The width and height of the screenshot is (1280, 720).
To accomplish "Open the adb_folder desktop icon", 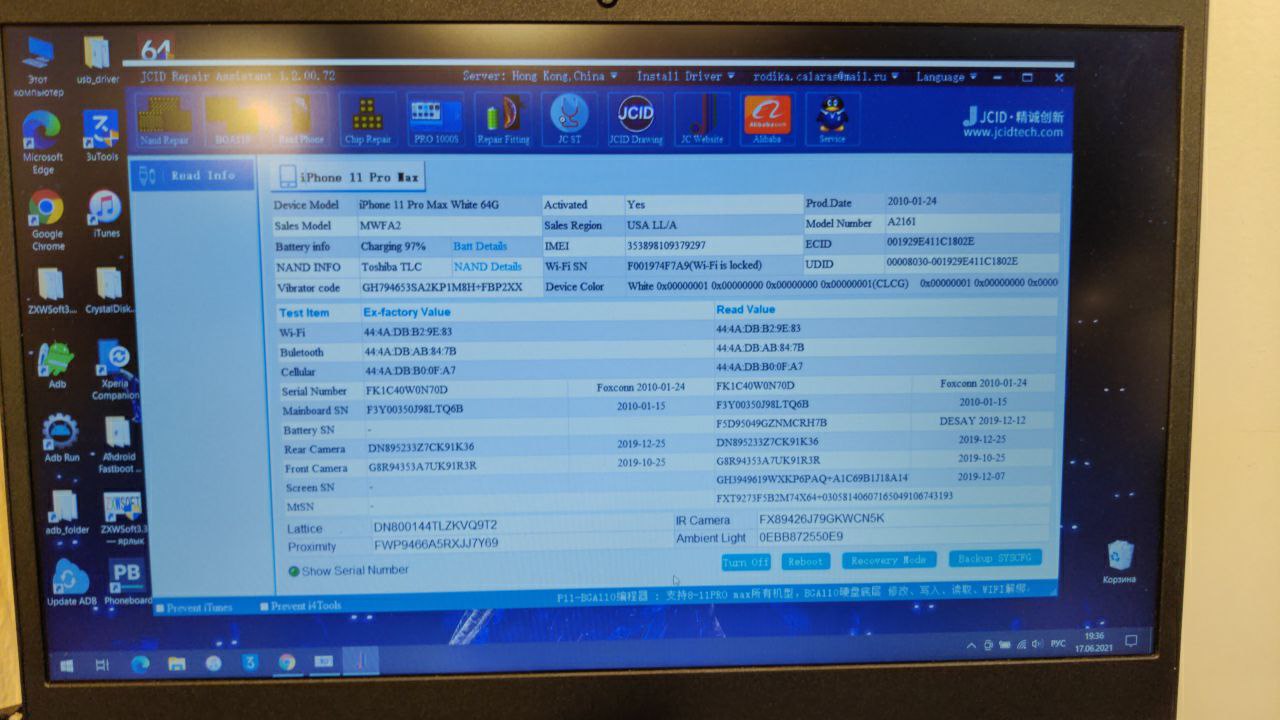I will click(x=65, y=512).
